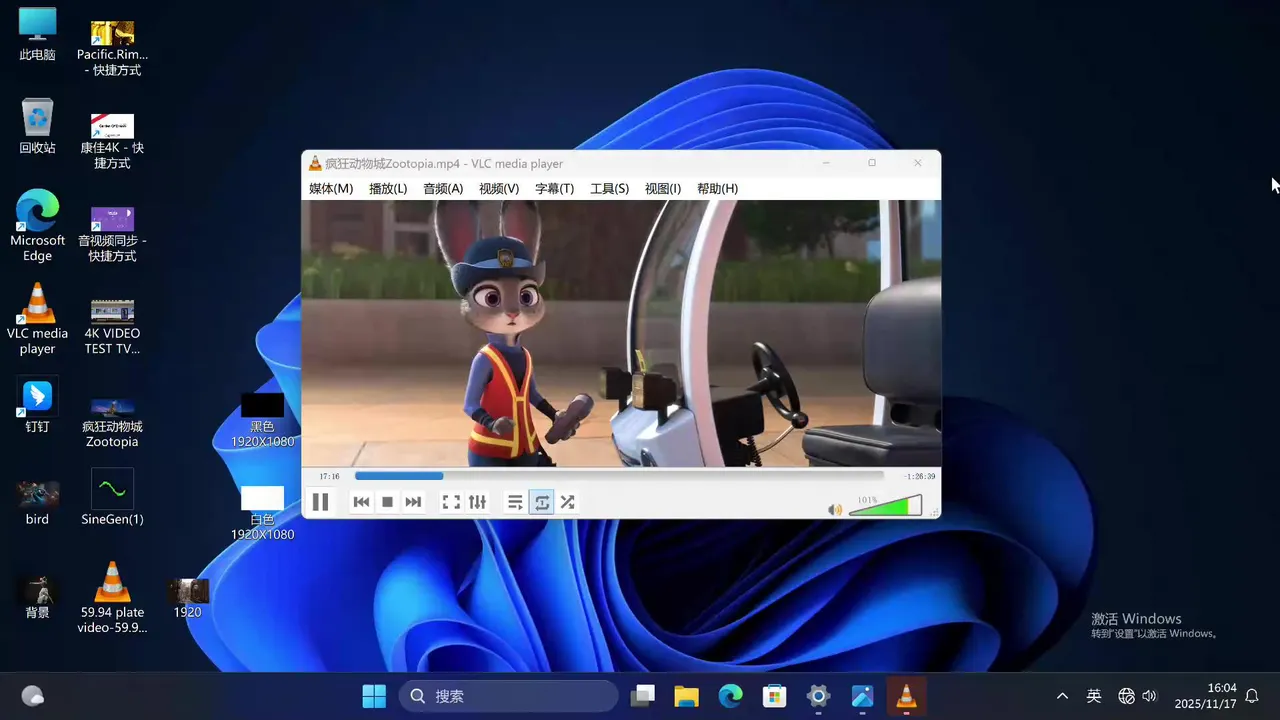
Task: Open the 帮助(H) menu
Action: pos(717,188)
